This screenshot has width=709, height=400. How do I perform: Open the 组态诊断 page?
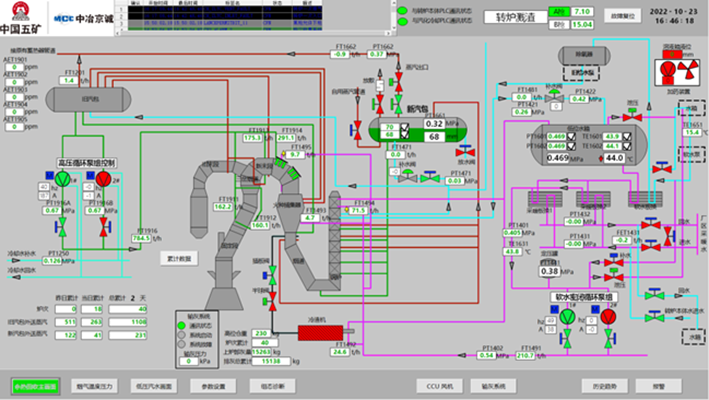coord(273,386)
